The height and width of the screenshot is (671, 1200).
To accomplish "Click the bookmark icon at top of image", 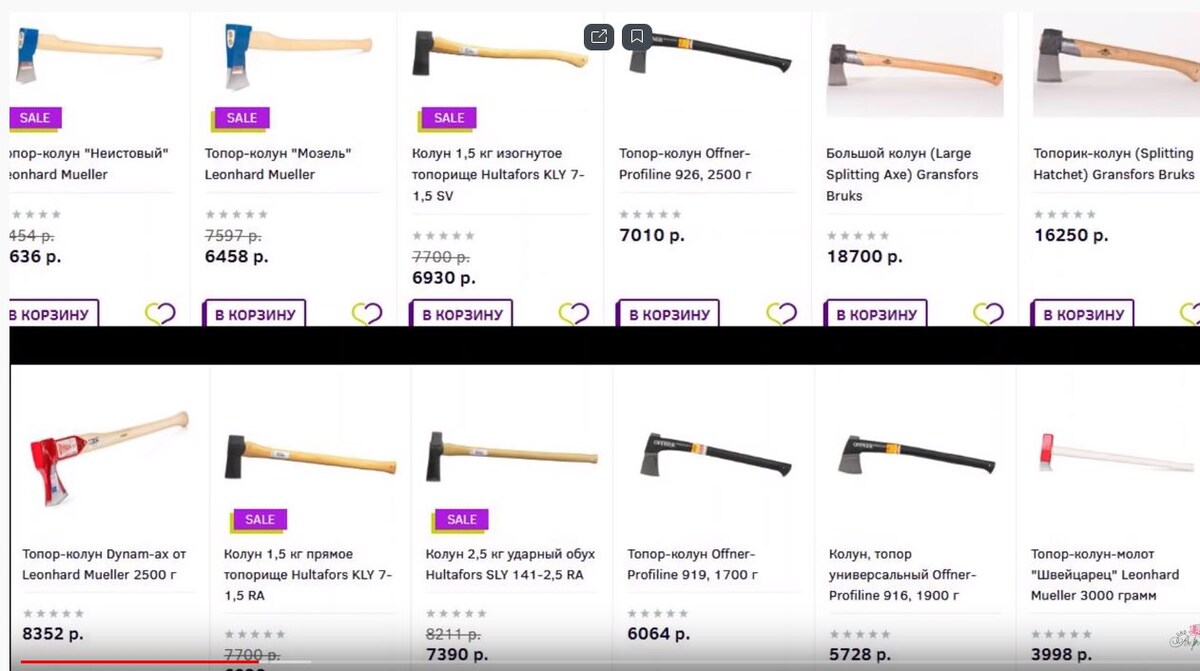I will [637, 37].
